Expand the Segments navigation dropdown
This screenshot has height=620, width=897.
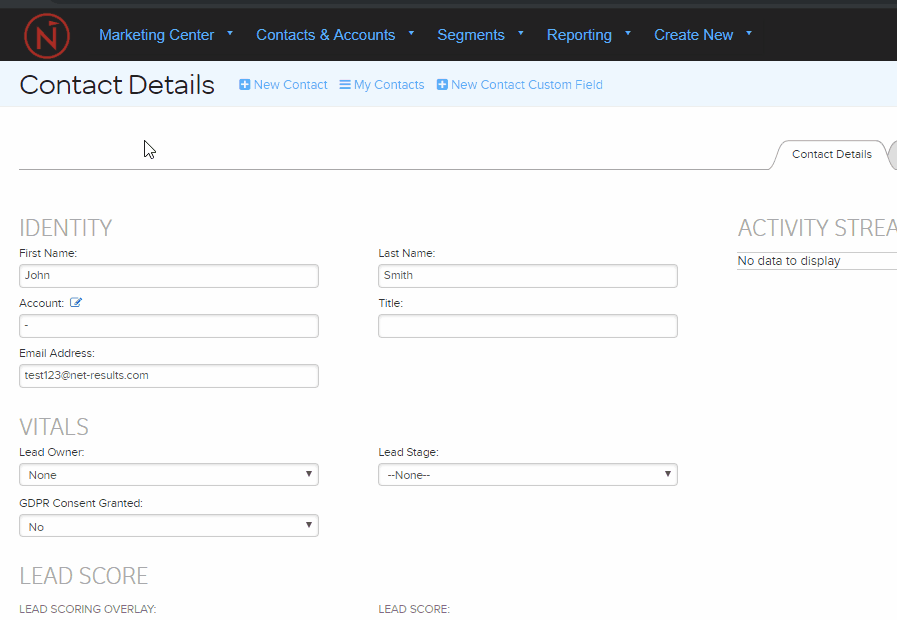(x=471, y=35)
